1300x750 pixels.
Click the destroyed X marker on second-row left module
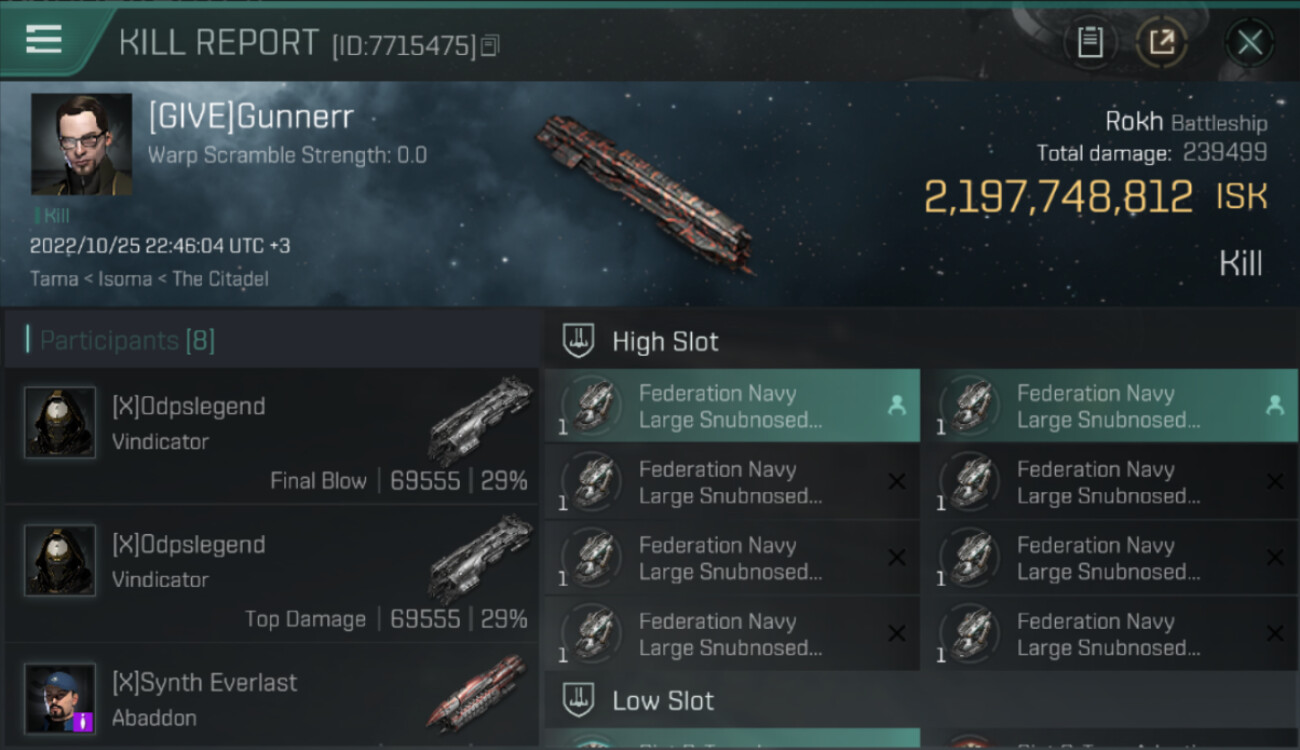(x=896, y=482)
